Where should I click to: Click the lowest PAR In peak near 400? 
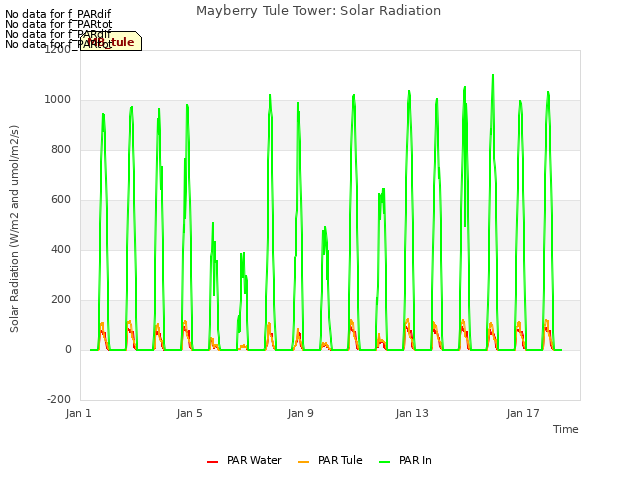point(242,254)
